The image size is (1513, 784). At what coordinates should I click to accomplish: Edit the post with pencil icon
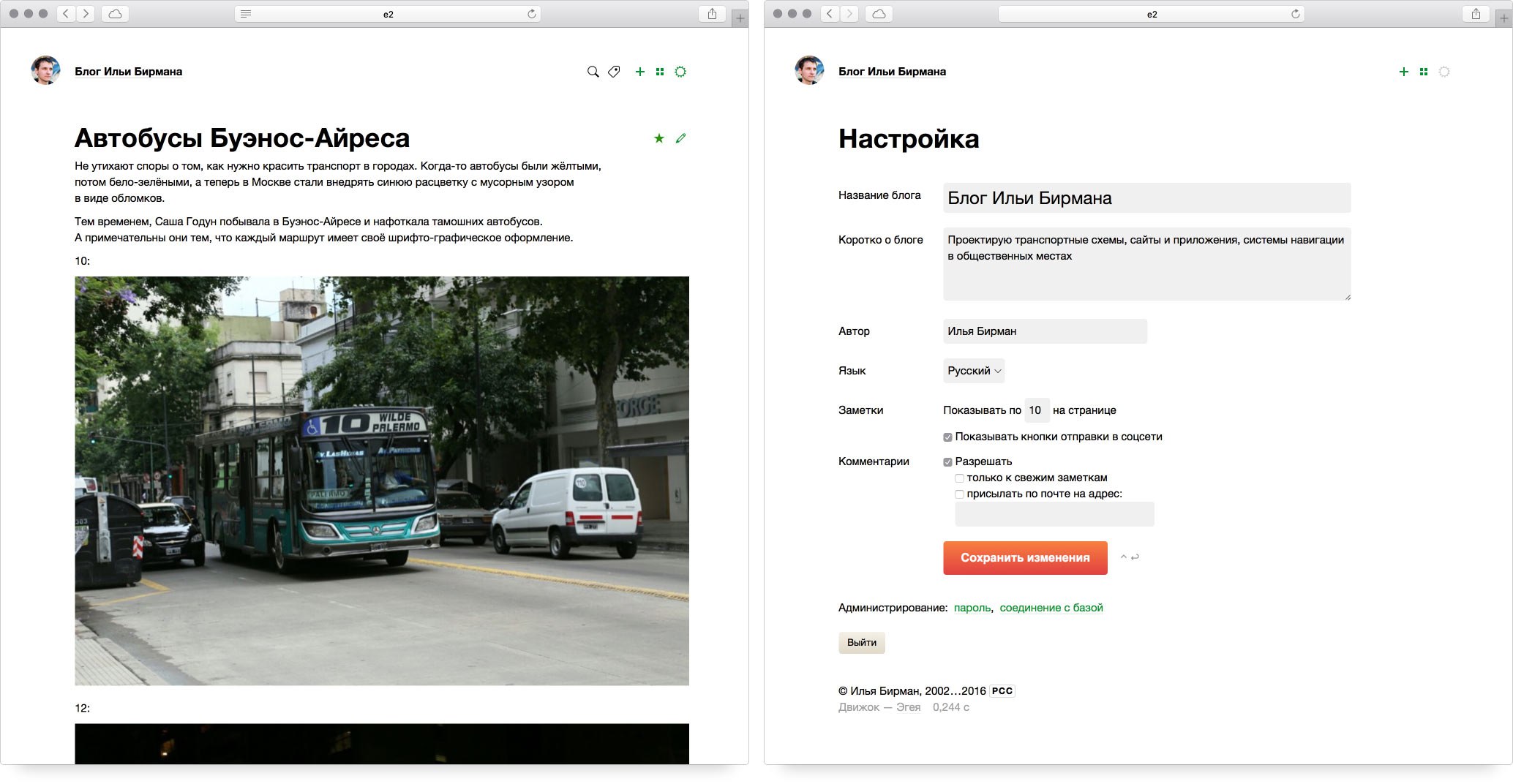click(680, 138)
